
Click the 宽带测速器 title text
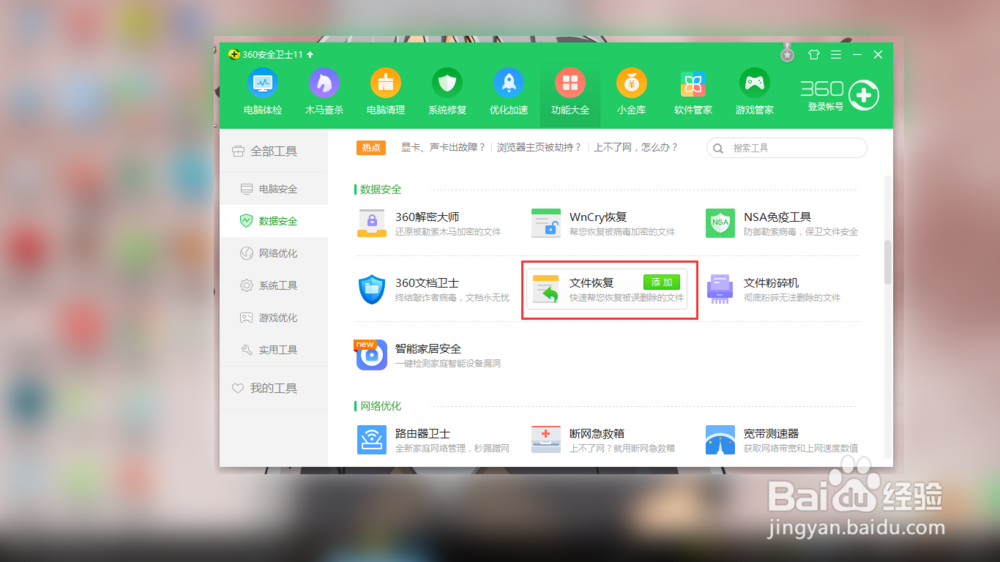771,433
